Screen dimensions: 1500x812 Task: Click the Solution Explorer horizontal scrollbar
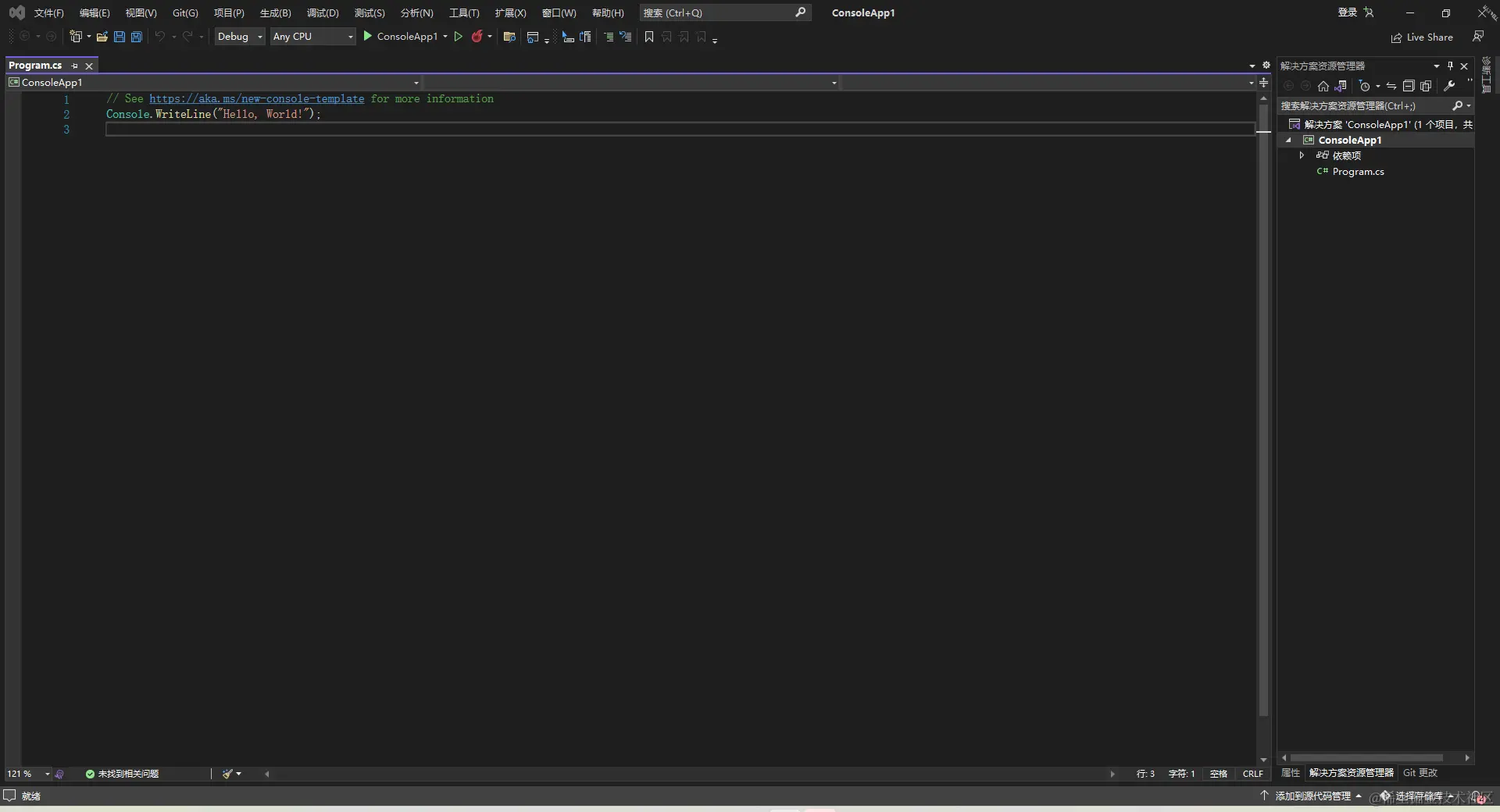tap(1366, 757)
